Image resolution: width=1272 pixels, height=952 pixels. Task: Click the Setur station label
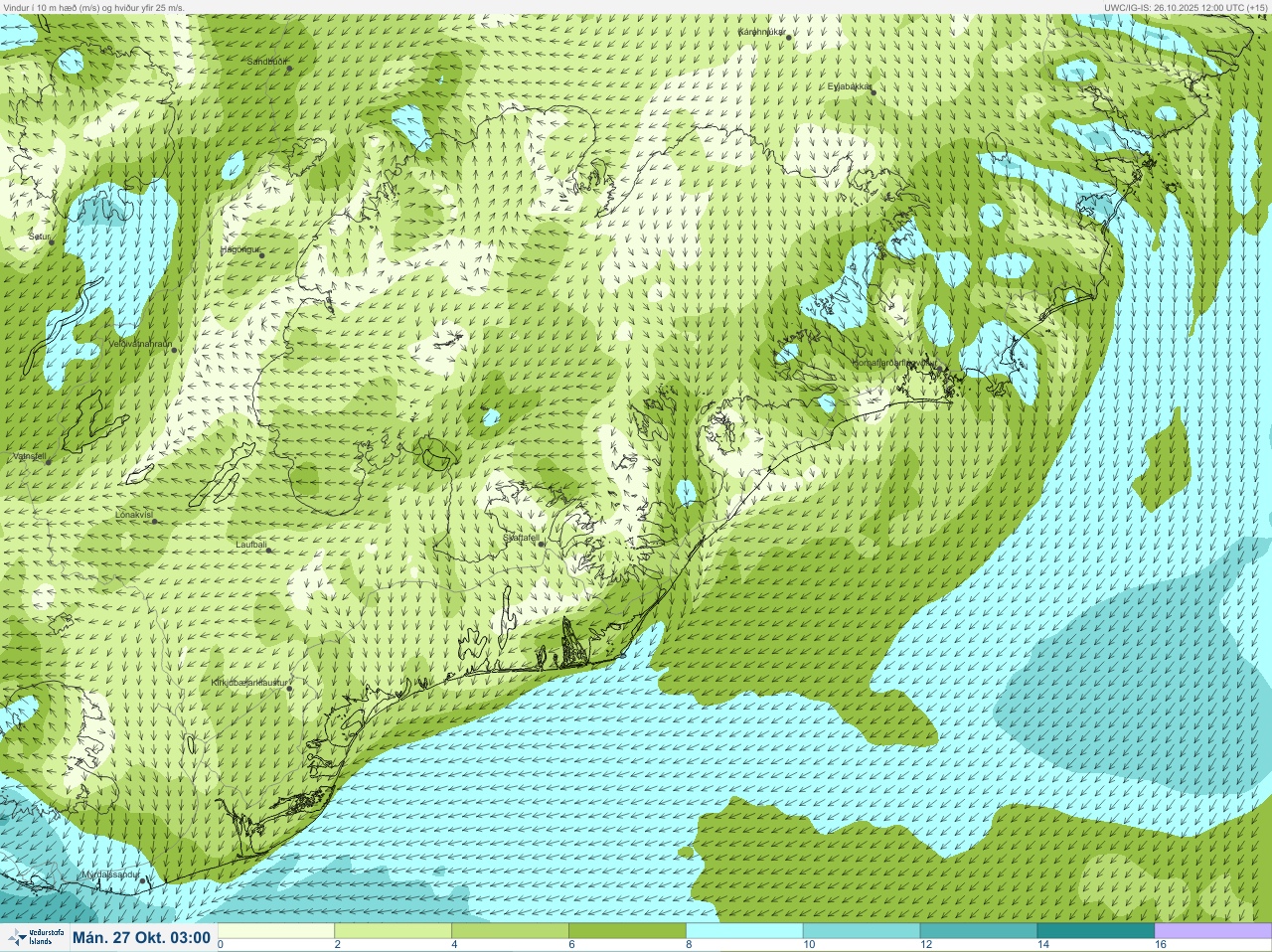(x=39, y=237)
